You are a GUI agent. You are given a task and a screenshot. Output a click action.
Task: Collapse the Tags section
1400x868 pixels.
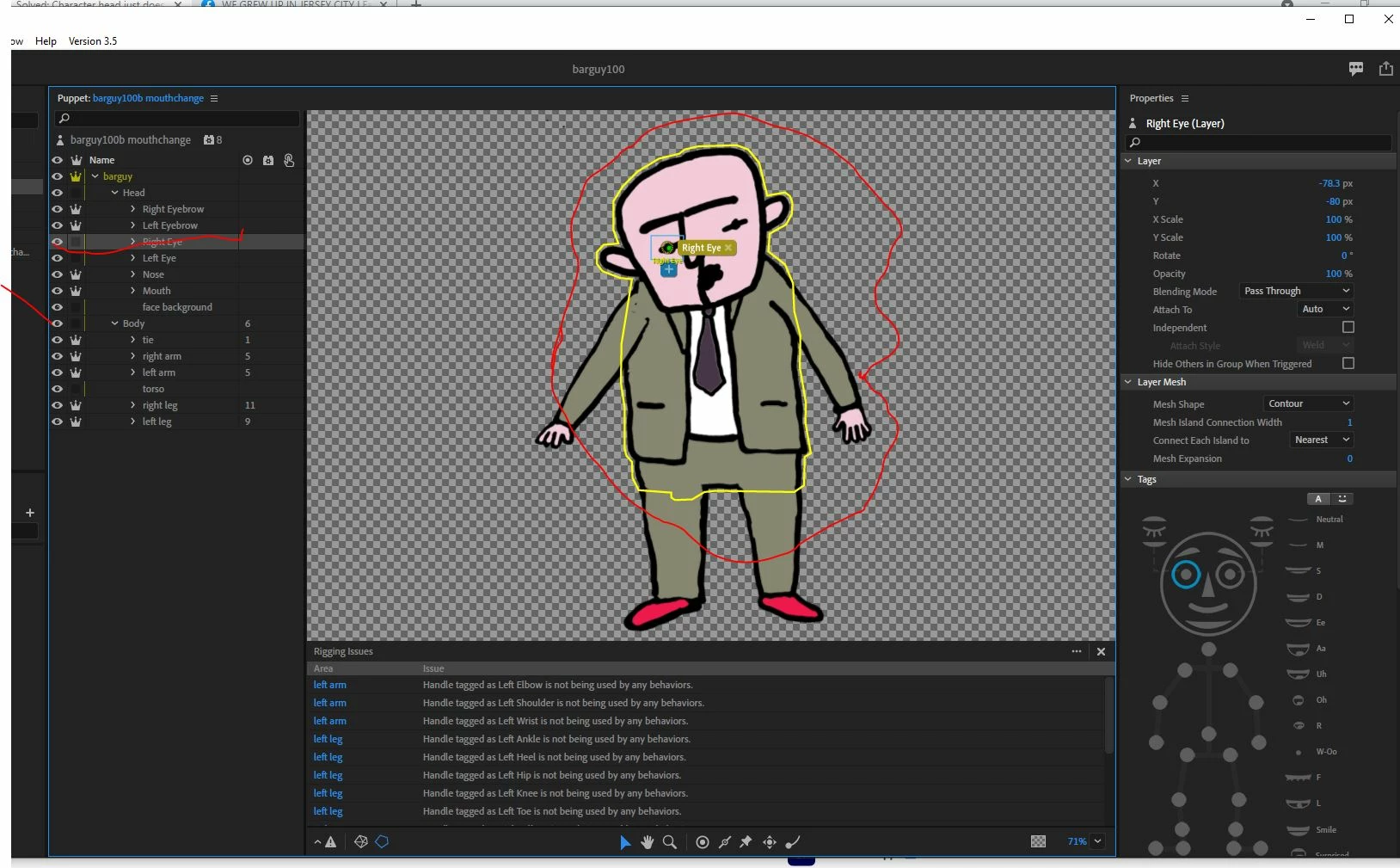[x=1128, y=479]
